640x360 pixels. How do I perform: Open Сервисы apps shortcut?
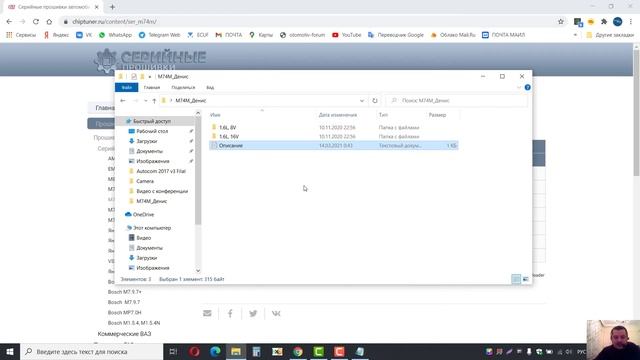click(x=21, y=35)
